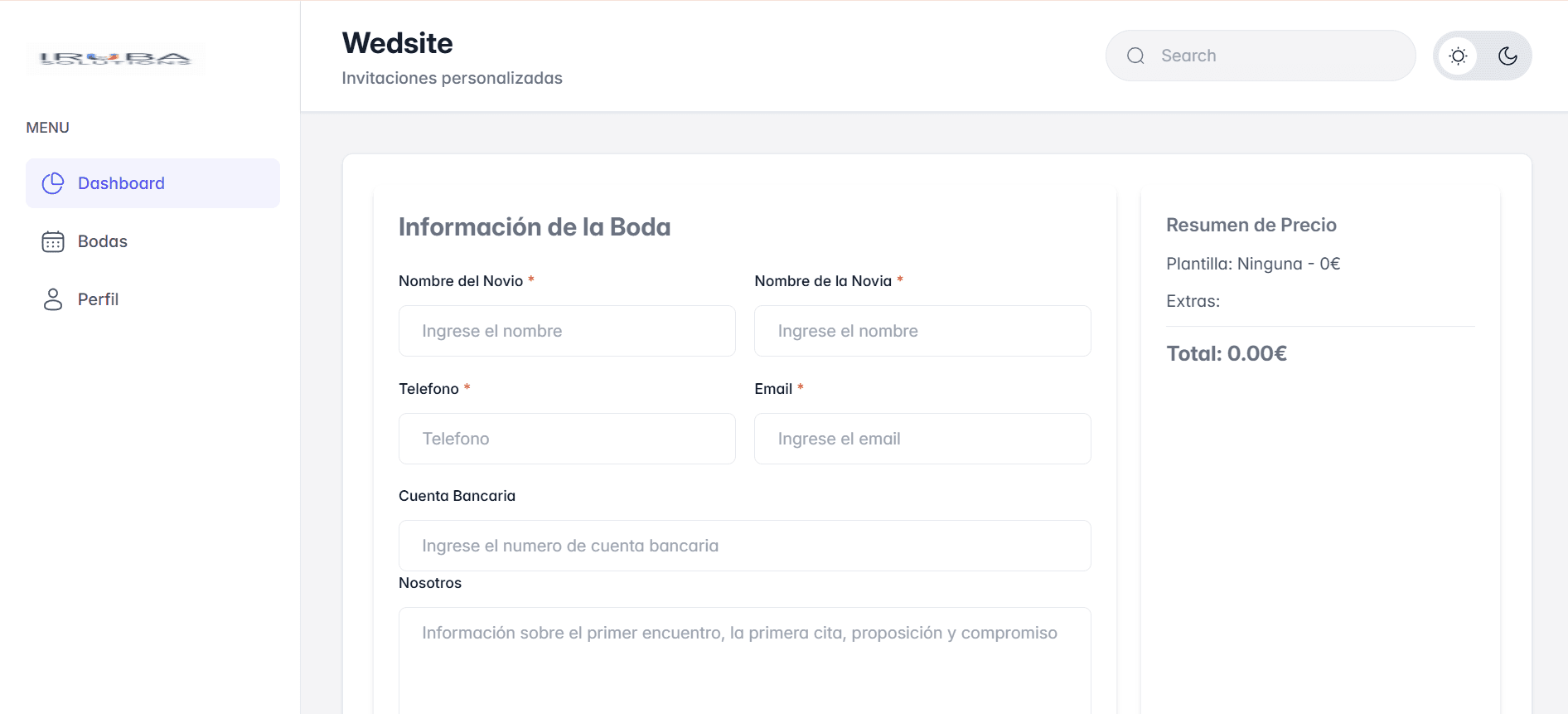
Task: Click the Perfil user icon
Action: [53, 299]
